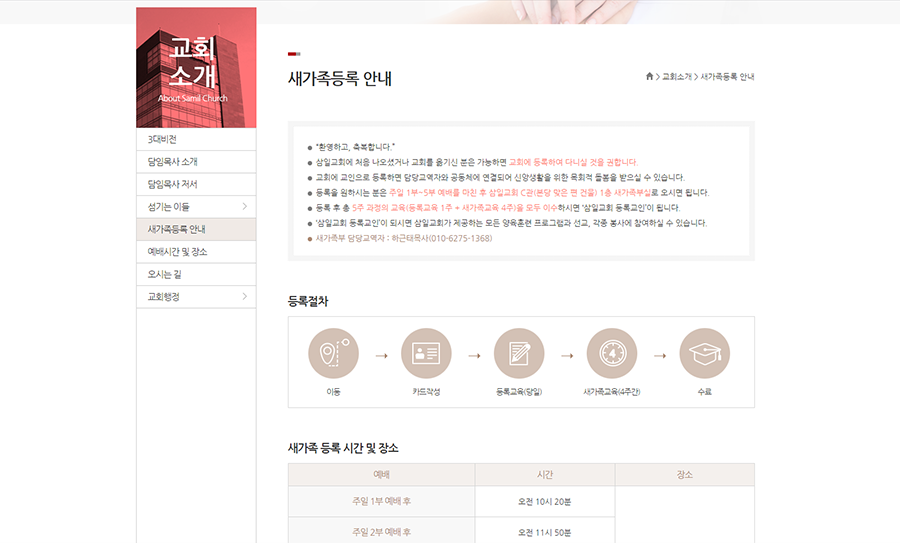The height and width of the screenshot is (543, 900).
Task: Click the 오전 10시 20분 table cell
Action: click(545, 502)
